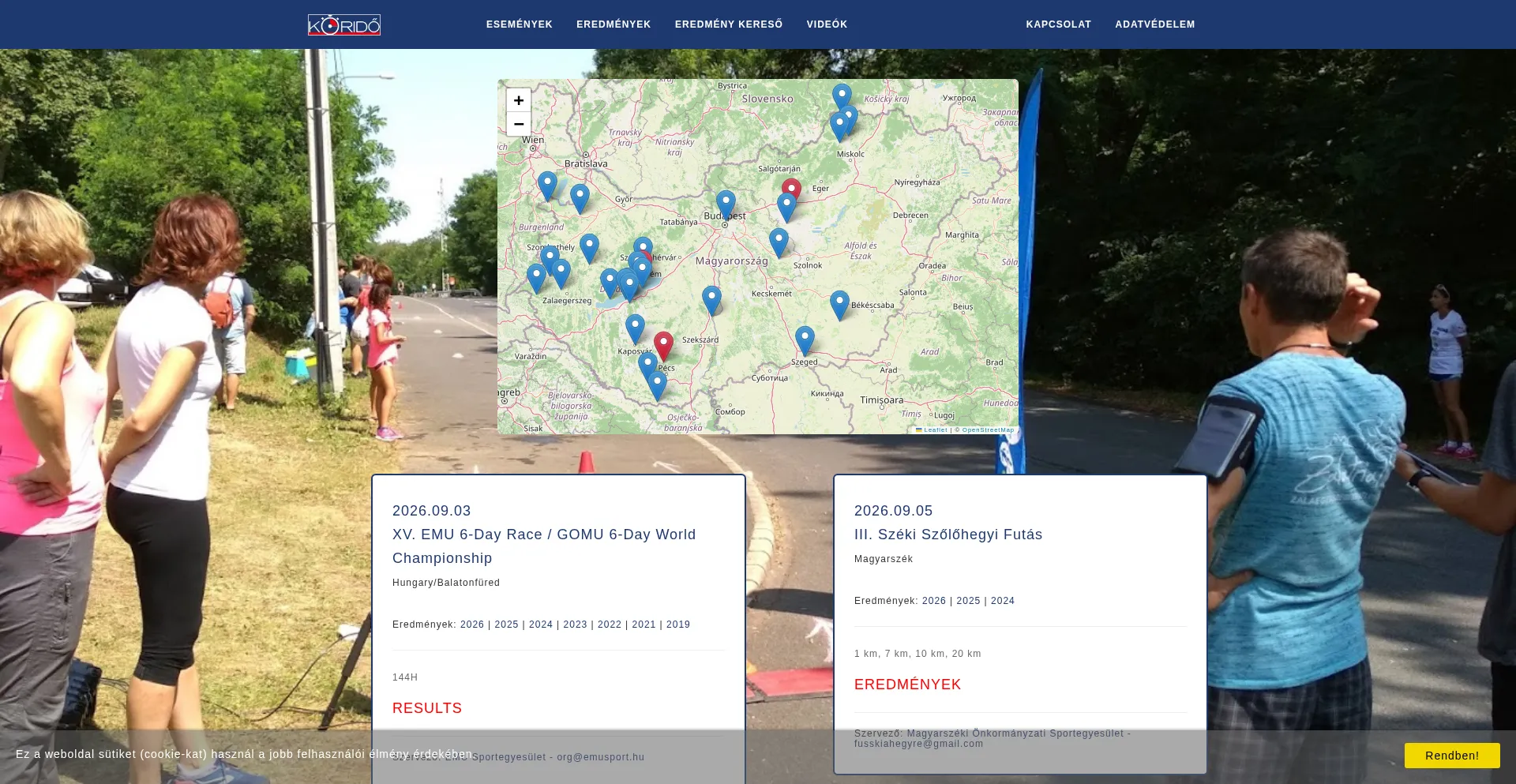Image resolution: width=1516 pixels, height=784 pixels.
Task: Select the topmost blue marker near Košický kraj
Action: 842,96
